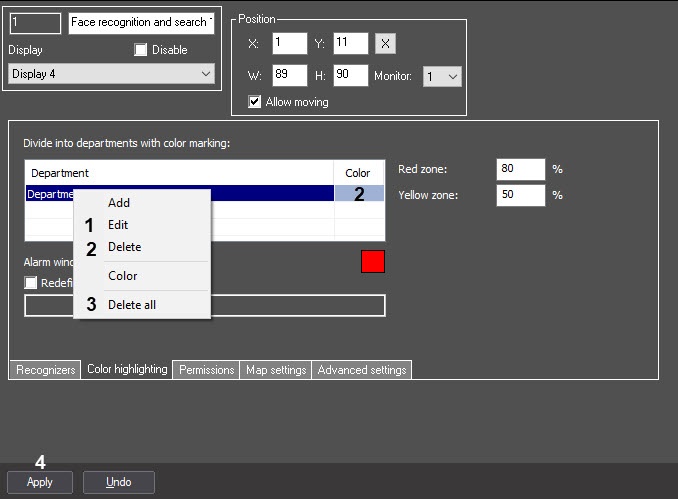Choose Add from the context menu
Screen dimensions: 678x499
click(119, 202)
